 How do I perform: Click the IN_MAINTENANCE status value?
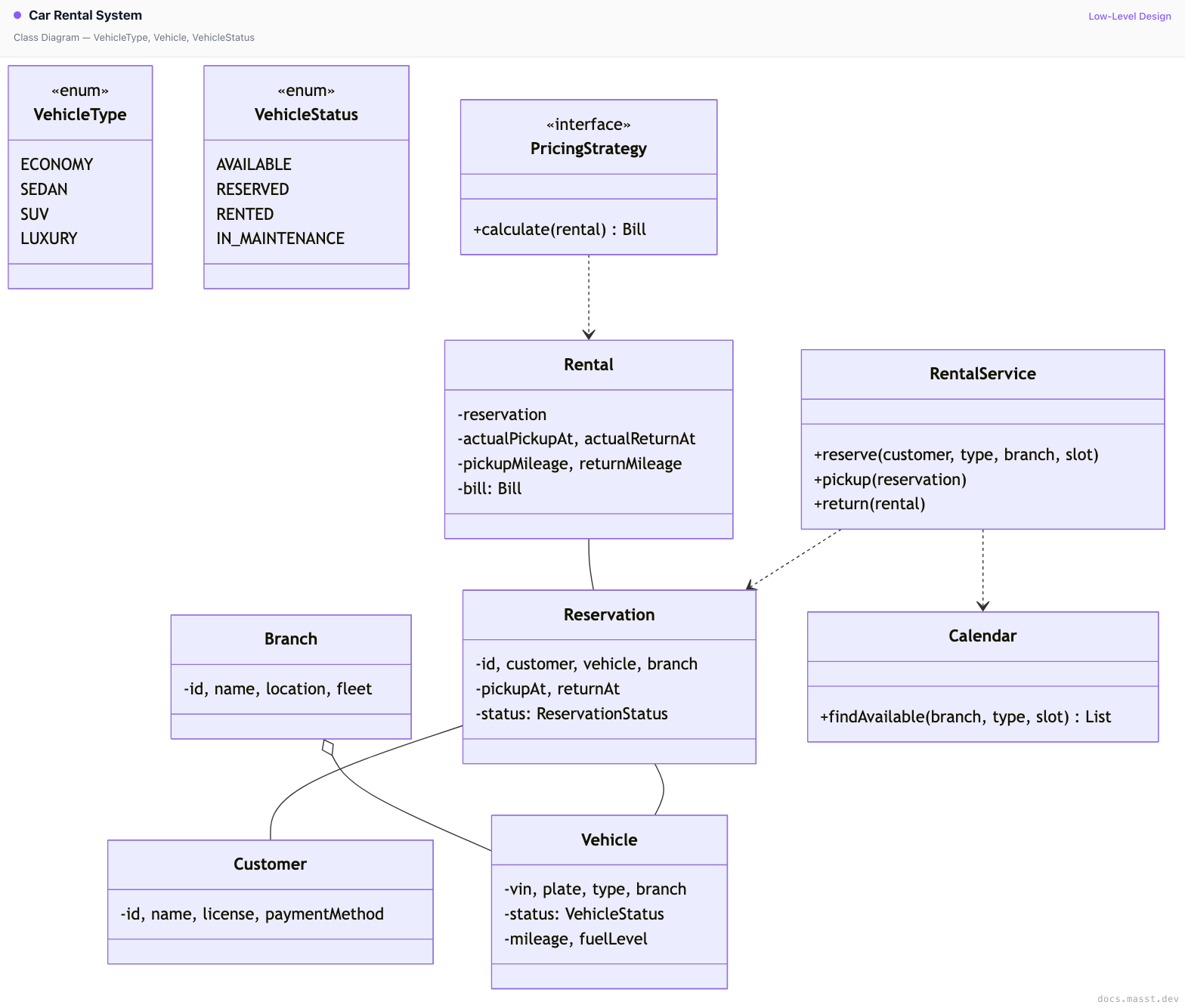[280, 238]
